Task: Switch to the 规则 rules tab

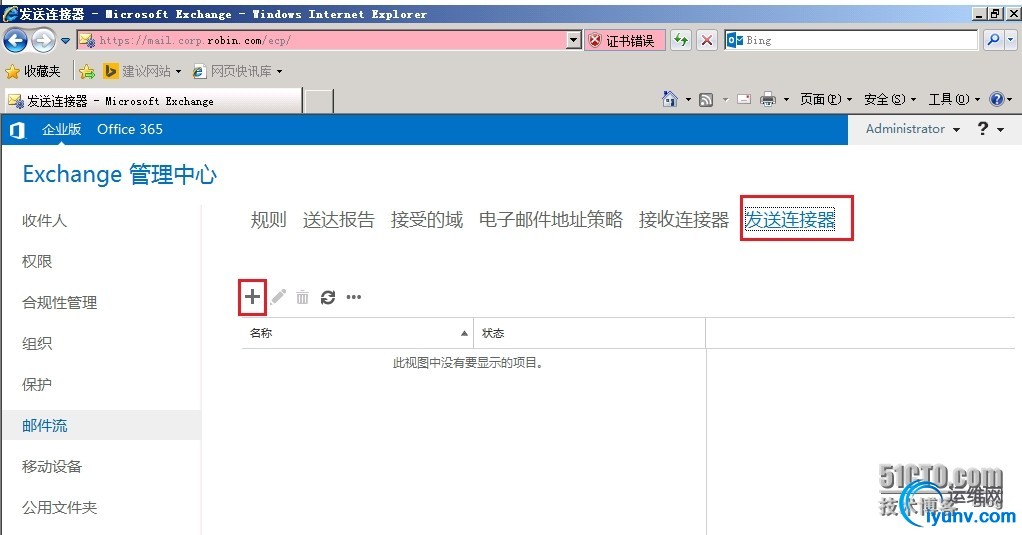Action: click(269, 220)
